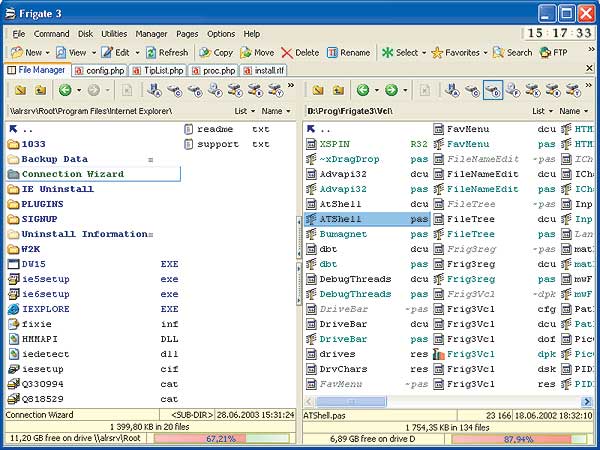Viewport: 600px width, 450px height.
Task: Click the Search toolbar icon
Action: tap(498, 52)
